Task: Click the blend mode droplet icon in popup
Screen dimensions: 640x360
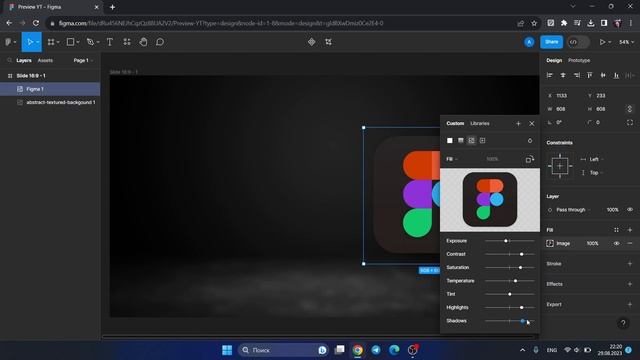Action: (x=530, y=140)
